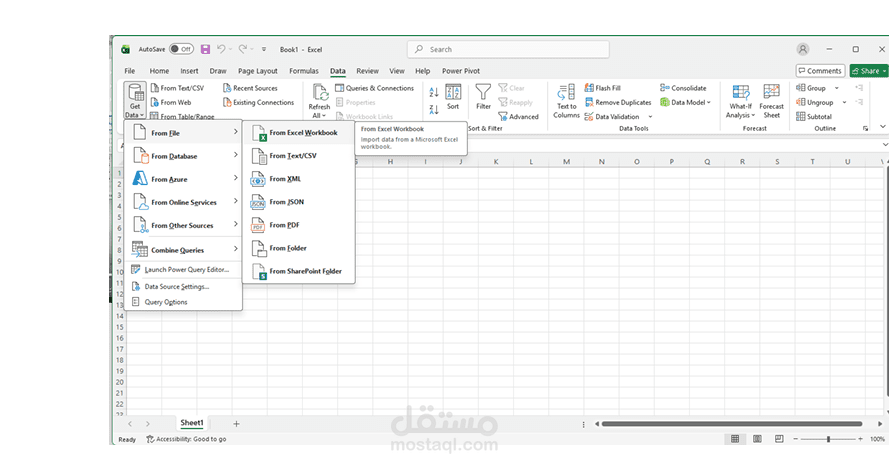Choose From SharePoint Folder
Viewport: 889px width, 463px height.
point(299,271)
